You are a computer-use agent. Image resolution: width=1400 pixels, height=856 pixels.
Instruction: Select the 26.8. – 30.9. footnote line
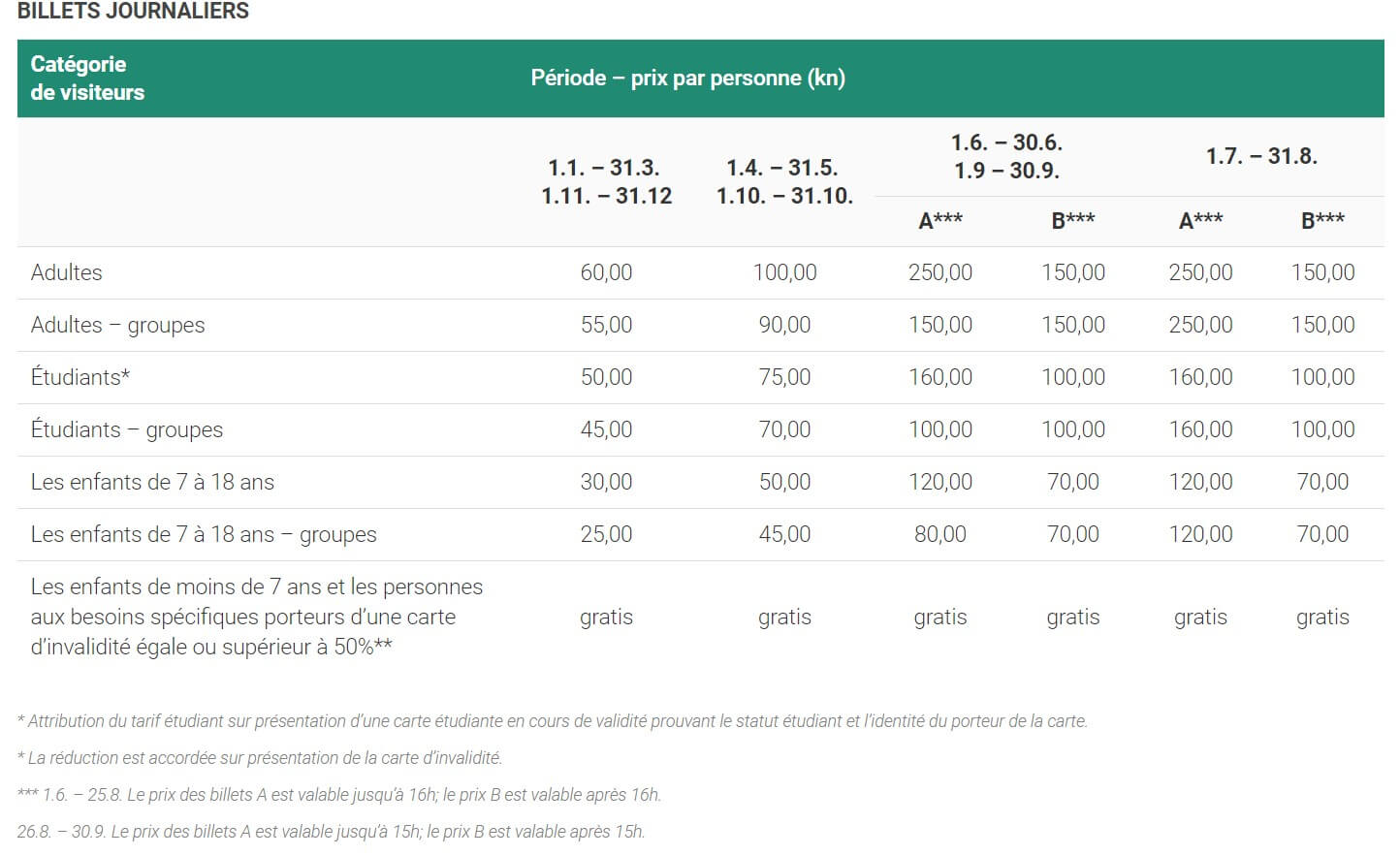point(331,832)
